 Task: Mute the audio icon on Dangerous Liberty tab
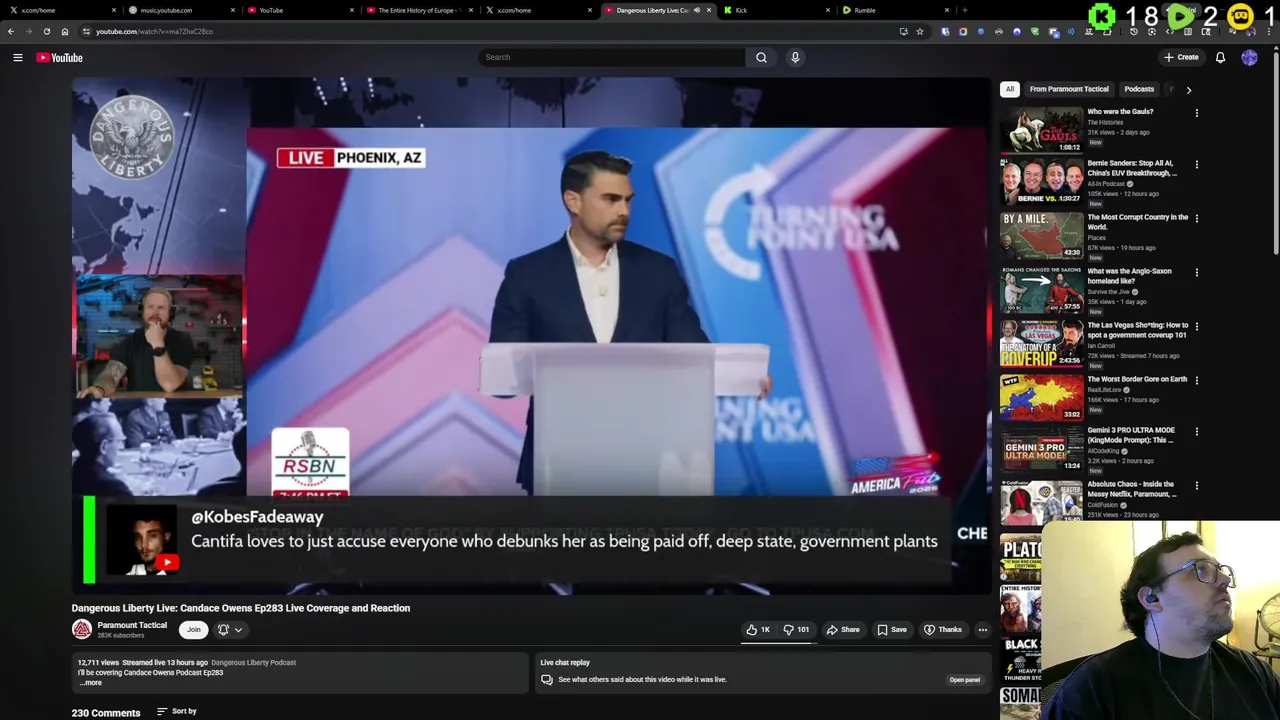tap(697, 10)
